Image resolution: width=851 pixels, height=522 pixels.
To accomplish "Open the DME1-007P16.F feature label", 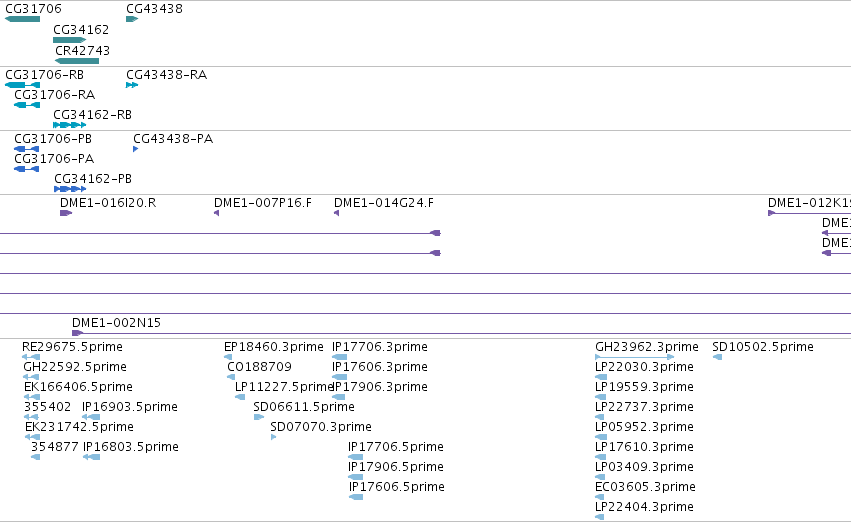I will click(263, 202).
